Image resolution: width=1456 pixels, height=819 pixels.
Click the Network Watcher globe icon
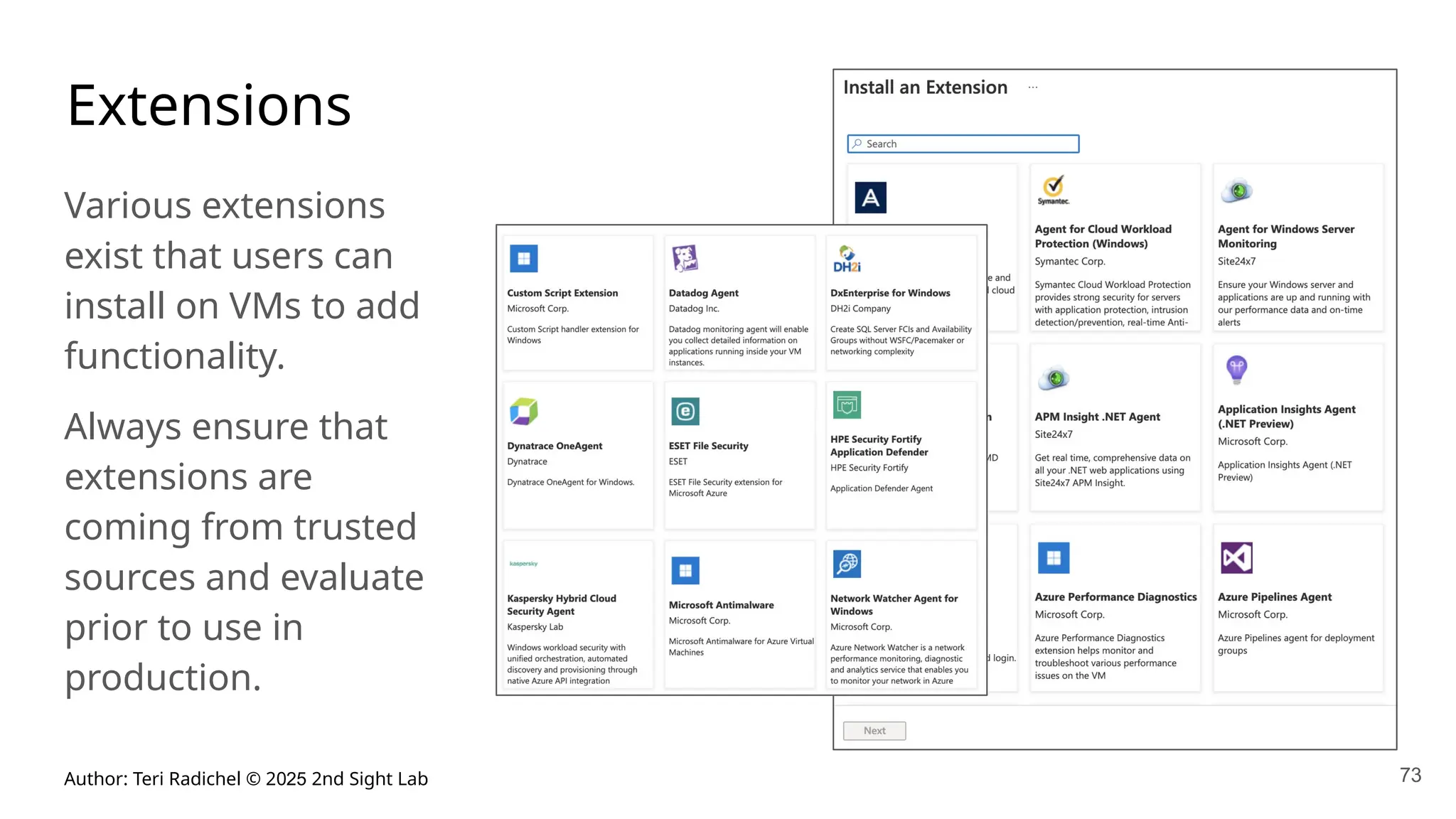click(x=847, y=564)
